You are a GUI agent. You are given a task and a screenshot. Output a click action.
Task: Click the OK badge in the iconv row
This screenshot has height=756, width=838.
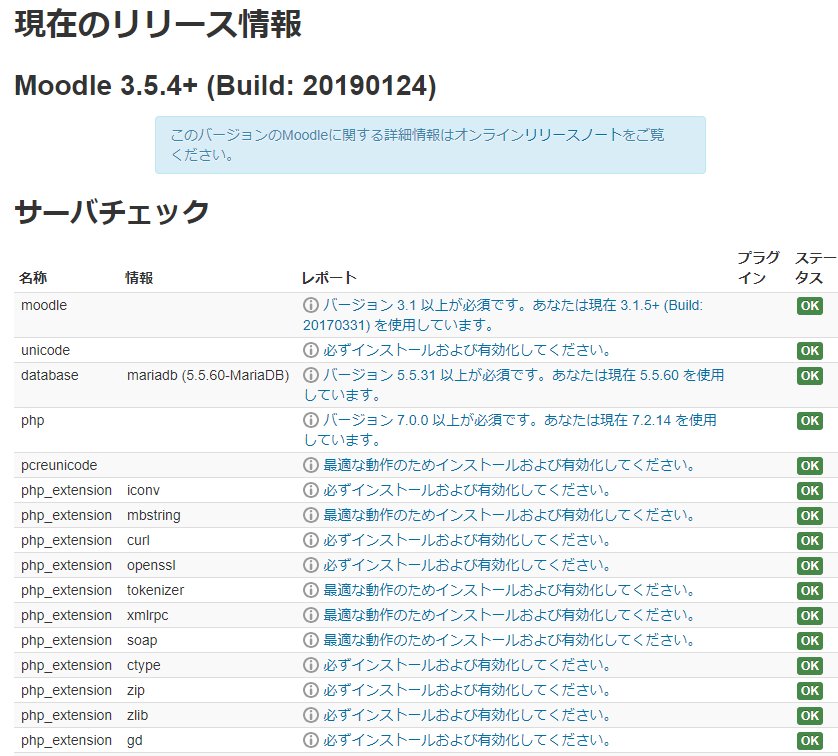(x=810, y=490)
